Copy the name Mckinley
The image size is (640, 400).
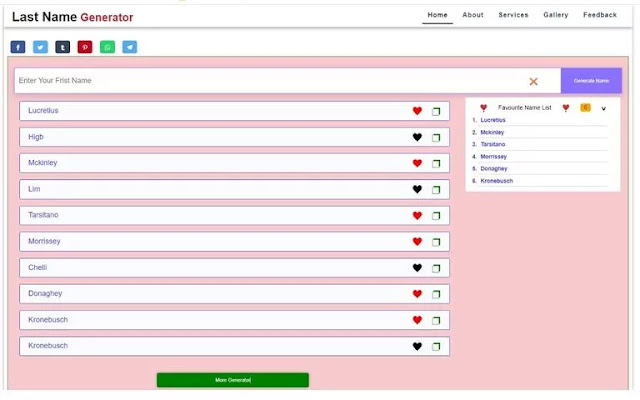pos(436,164)
